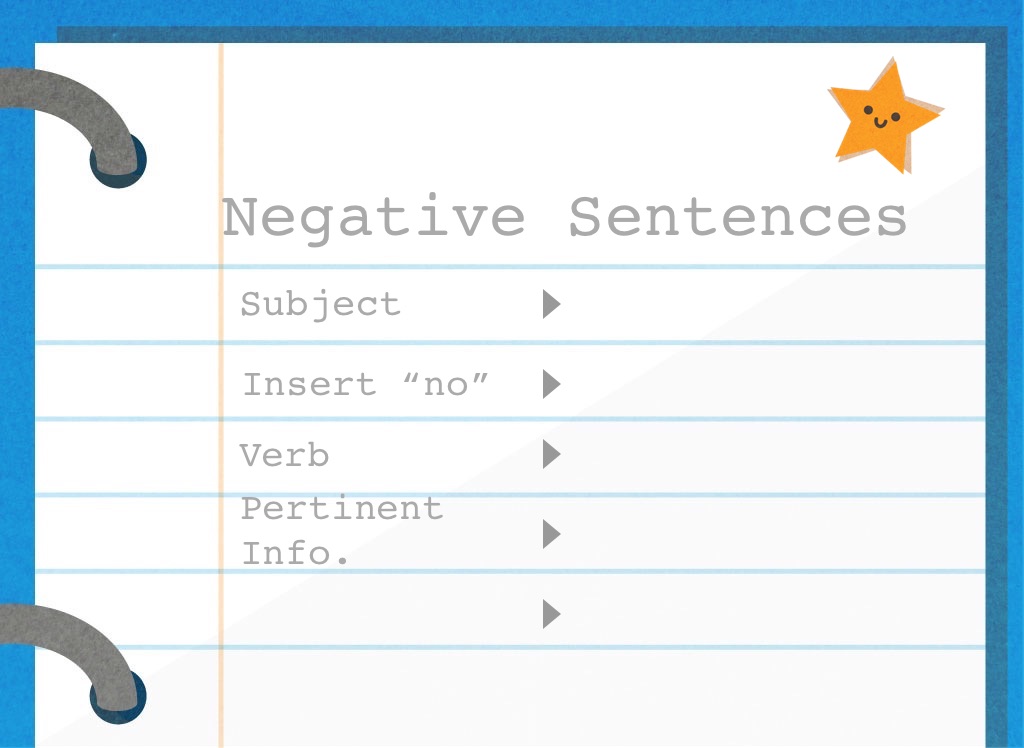Click the arrow on the unlabeled bottom row
The width and height of the screenshot is (1024, 748).
click(551, 614)
